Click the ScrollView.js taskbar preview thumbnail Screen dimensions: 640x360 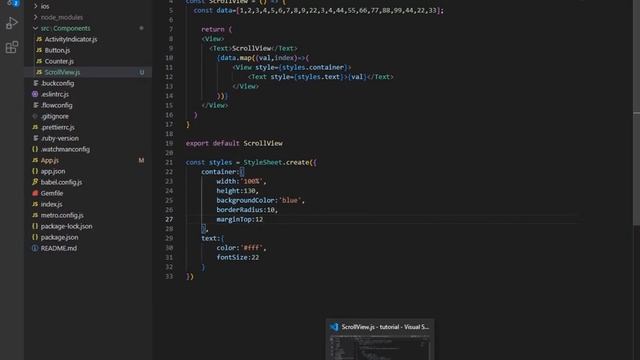[x=380, y=348]
